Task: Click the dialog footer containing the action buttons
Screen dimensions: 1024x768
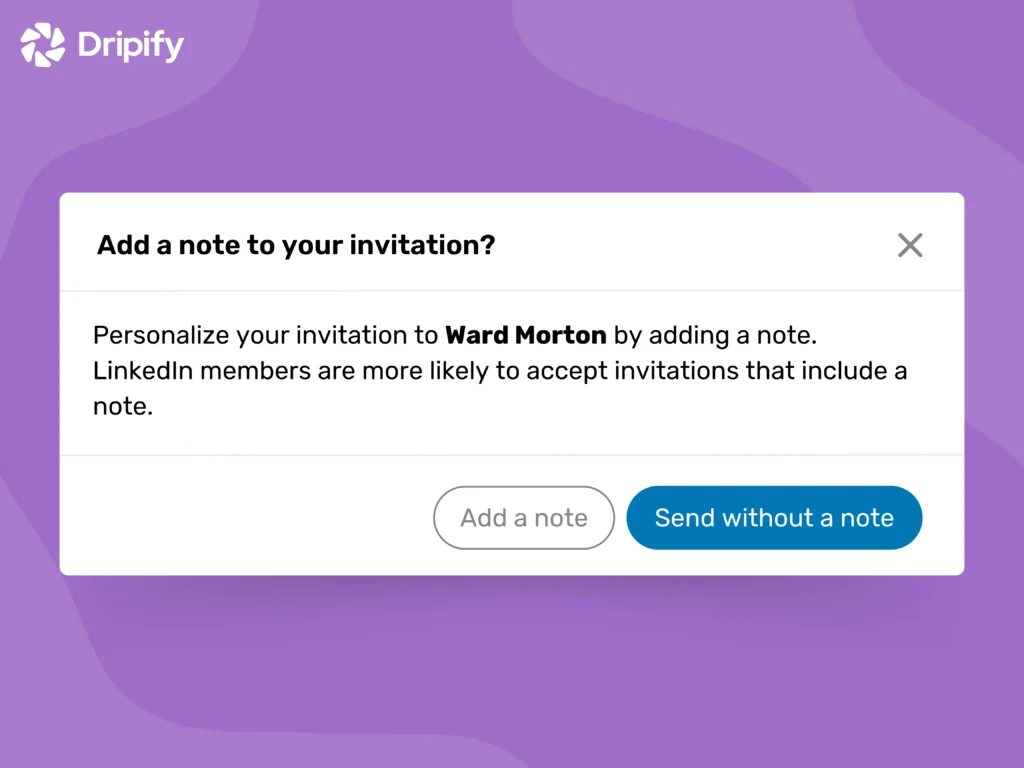Action: [250, 517]
